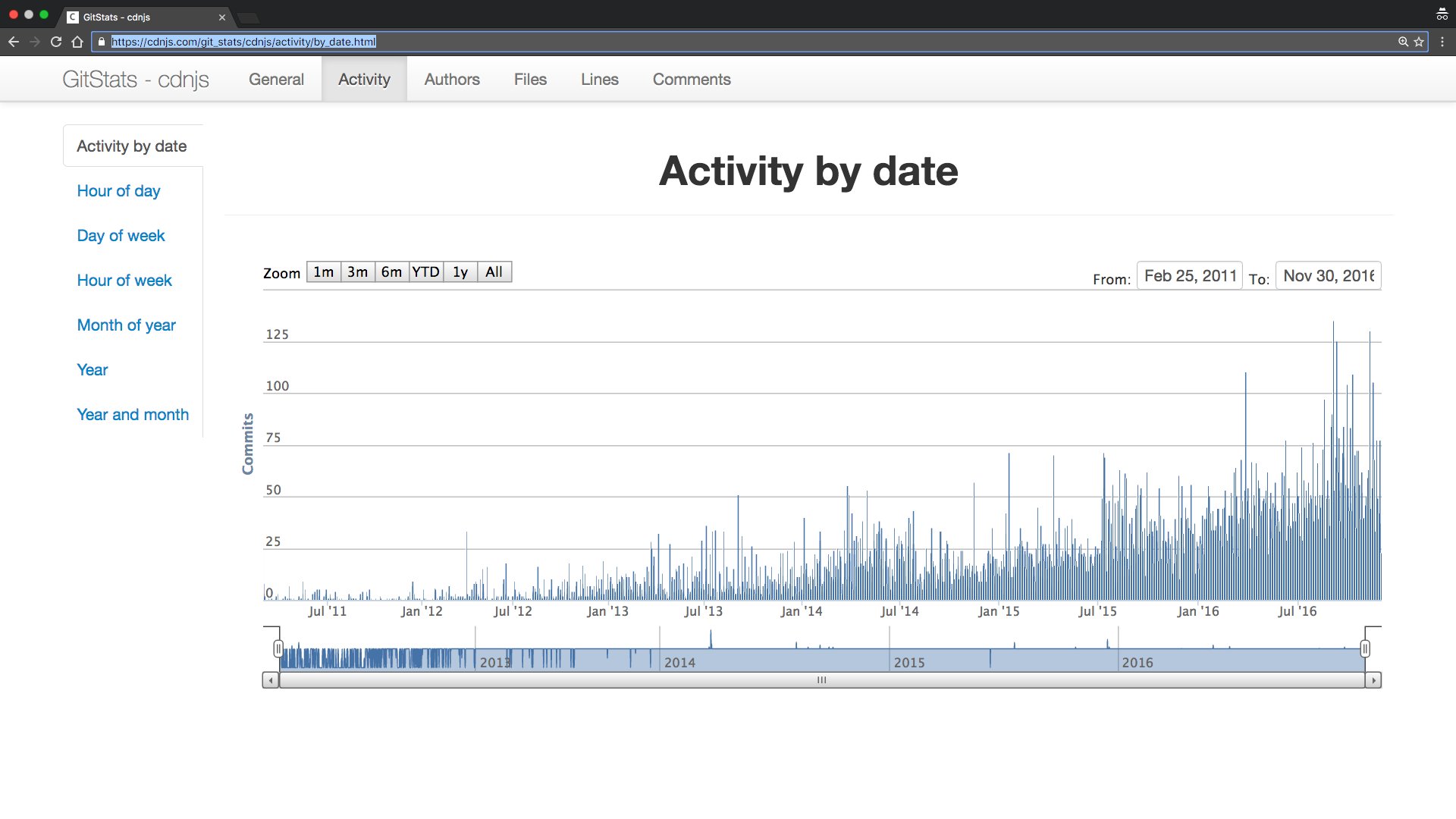Bookmark this page with the star icon

(x=1419, y=42)
